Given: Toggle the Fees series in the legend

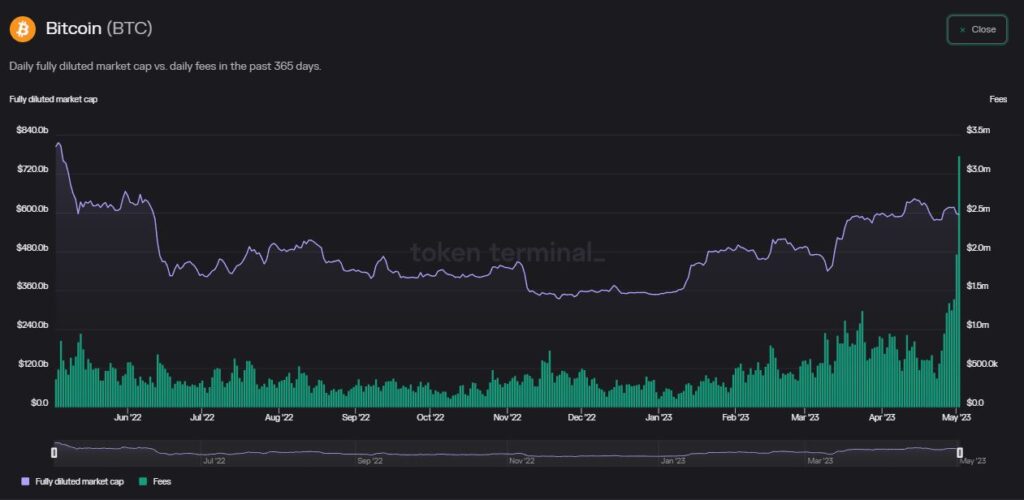Looking at the screenshot, I should tap(161, 482).
